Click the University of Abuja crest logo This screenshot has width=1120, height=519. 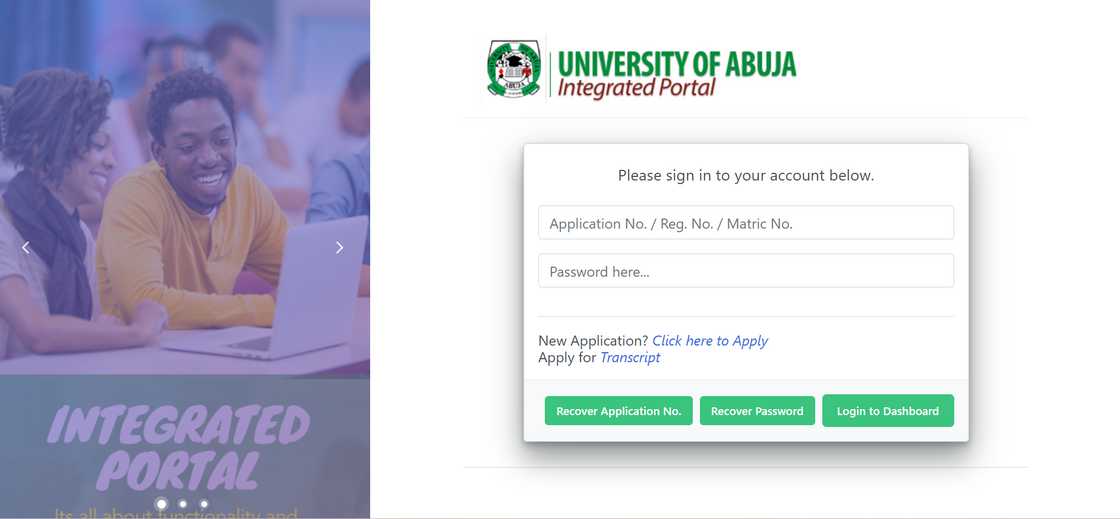pyautogui.click(x=514, y=69)
